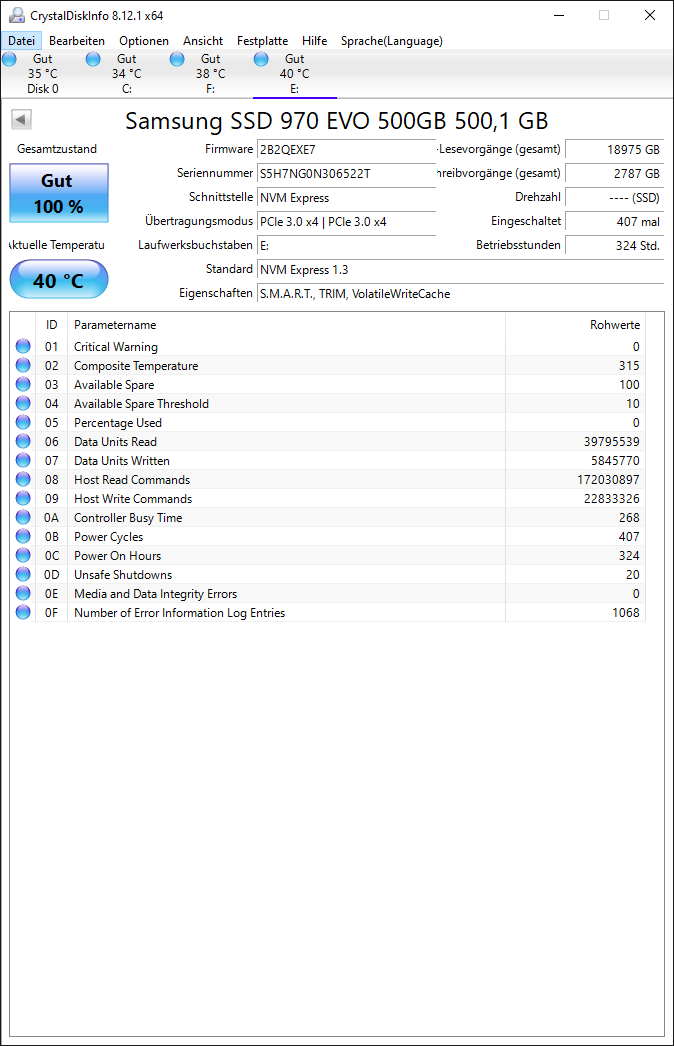Image resolution: width=674 pixels, height=1046 pixels.
Task: Click the status orb for Error Information Log Entries
Action: [x=23, y=612]
